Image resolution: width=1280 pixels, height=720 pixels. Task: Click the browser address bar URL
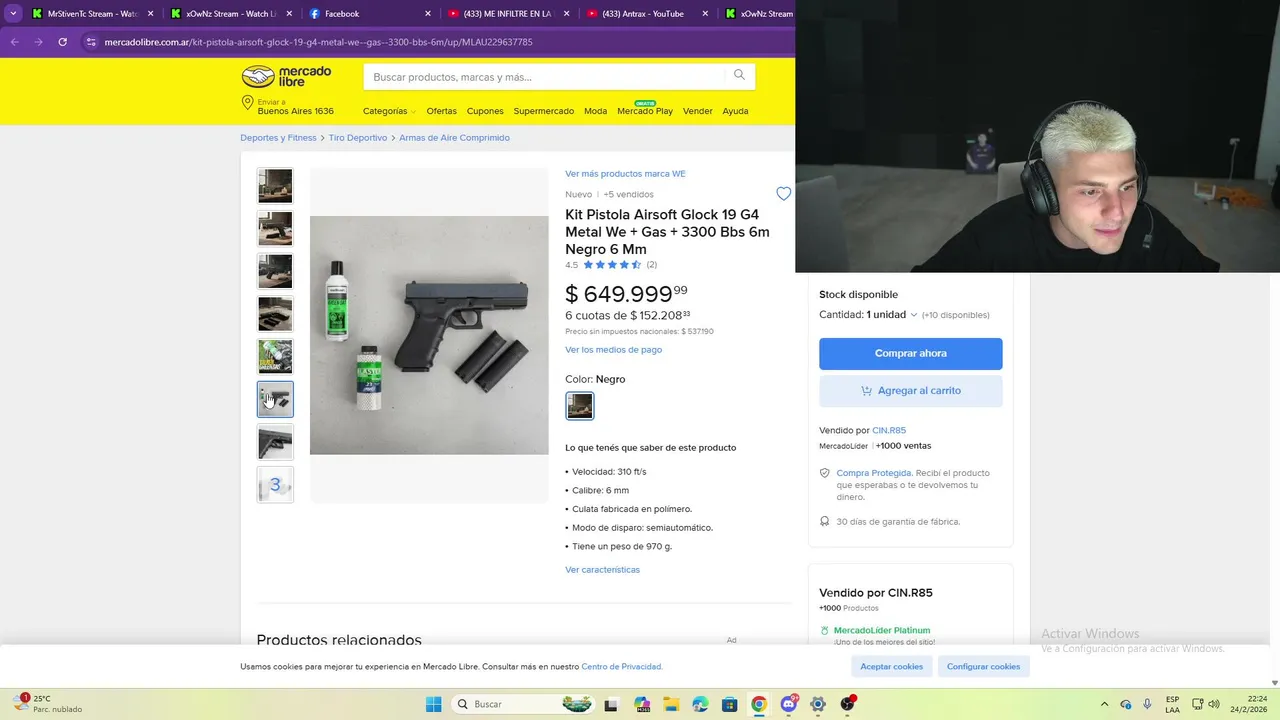pos(318,42)
